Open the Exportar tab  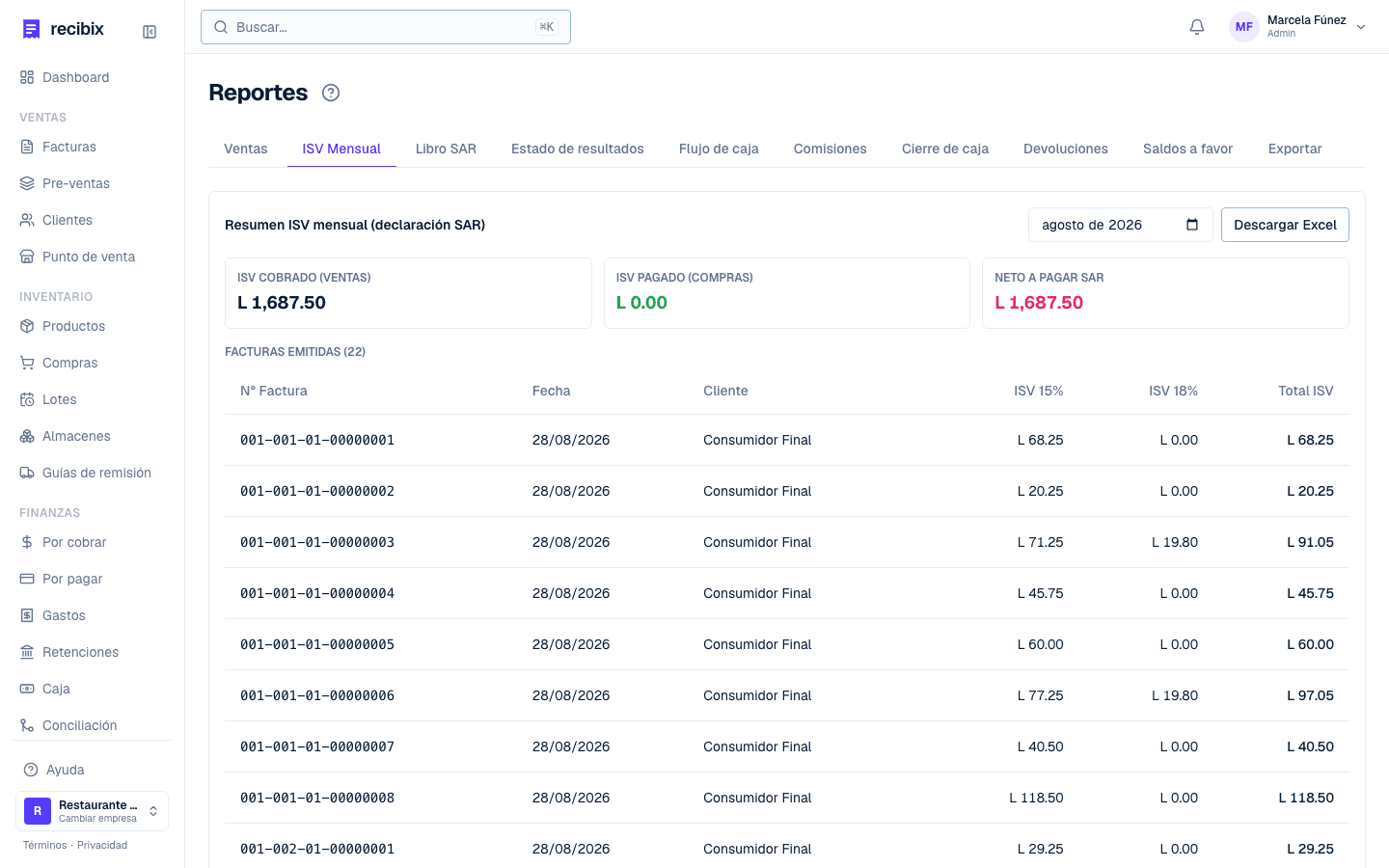pyautogui.click(x=1295, y=149)
